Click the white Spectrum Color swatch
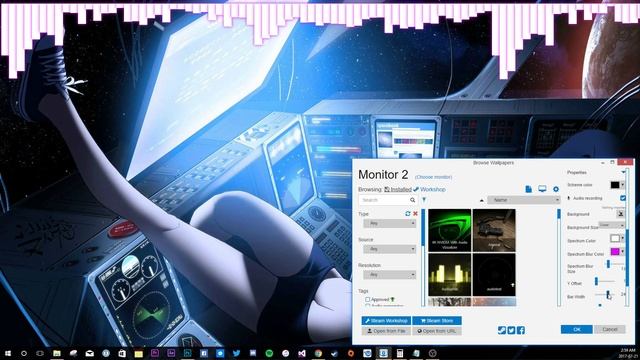The height and width of the screenshot is (360, 640). click(x=615, y=238)
